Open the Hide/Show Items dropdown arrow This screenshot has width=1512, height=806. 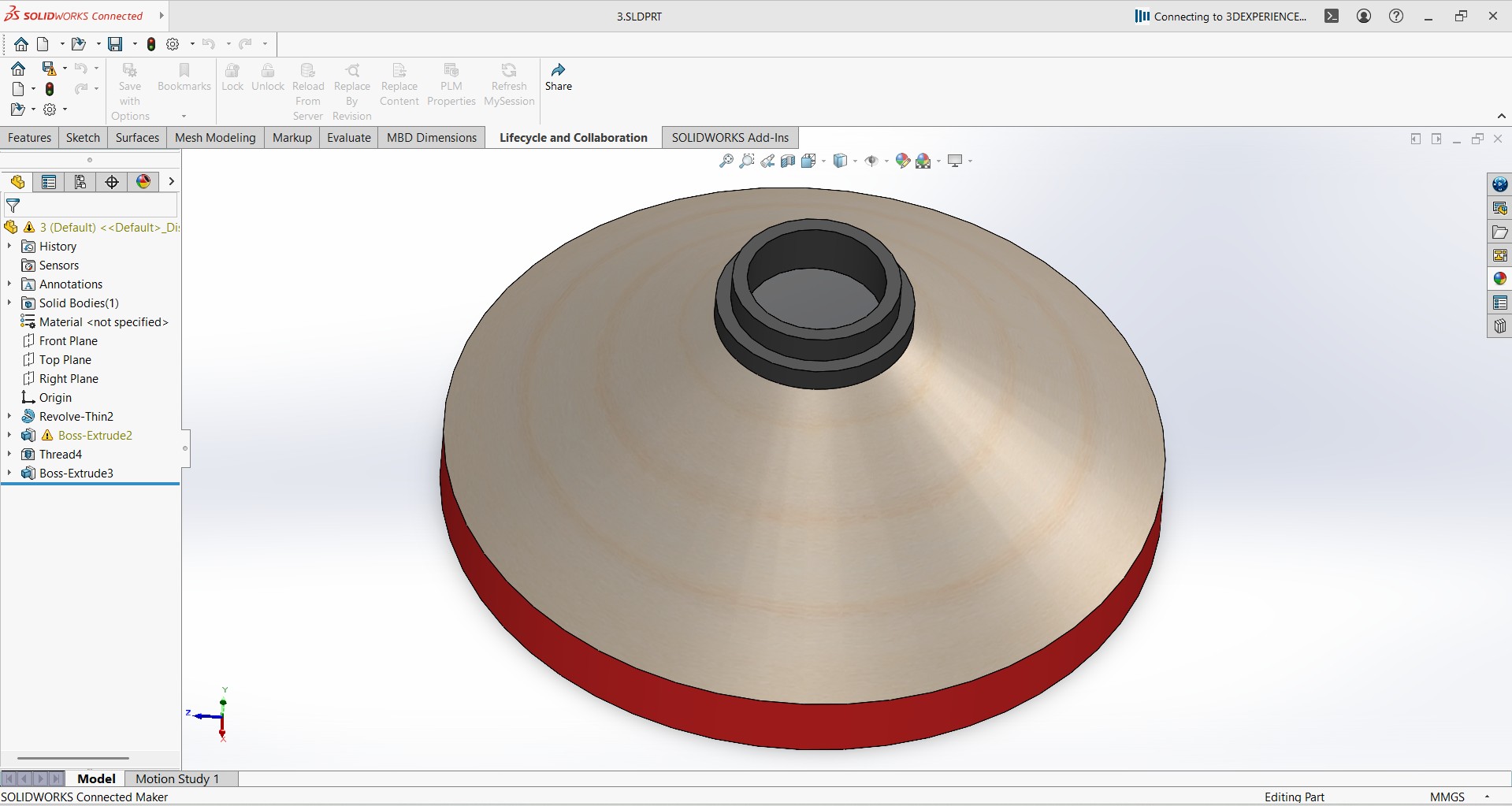886,162
